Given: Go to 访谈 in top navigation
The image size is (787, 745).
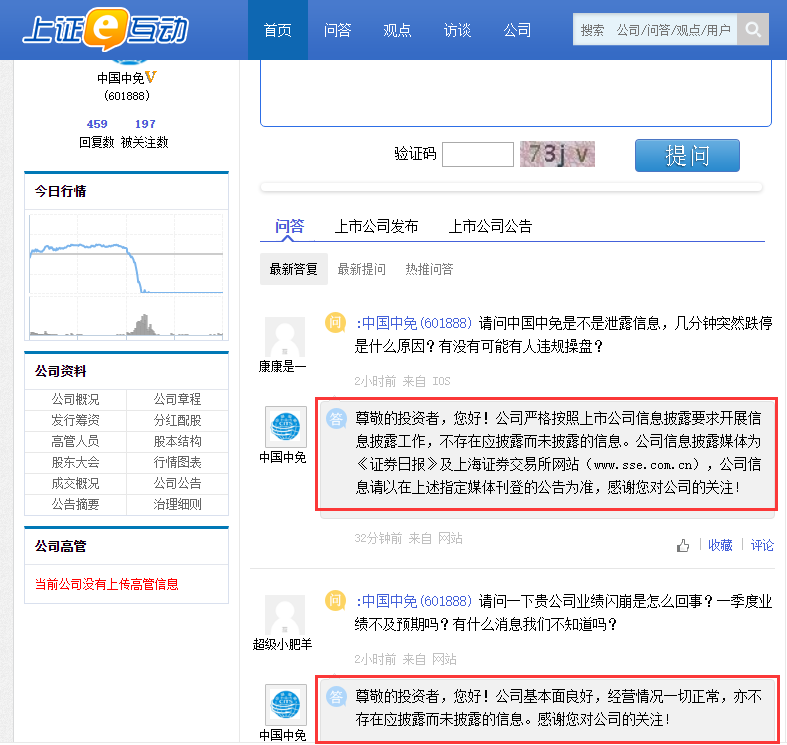Looking at the screenshot, I should pos(457,30).
